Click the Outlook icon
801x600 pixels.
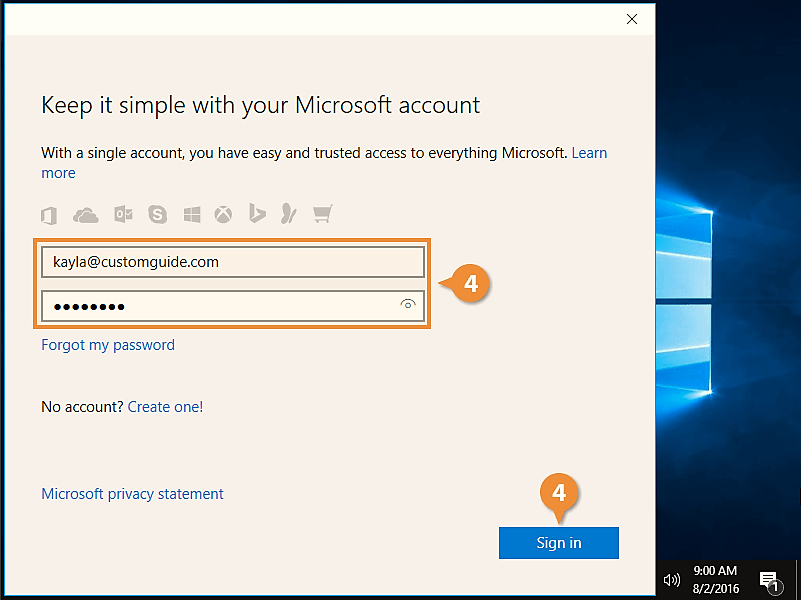click(x=123, y=214)
